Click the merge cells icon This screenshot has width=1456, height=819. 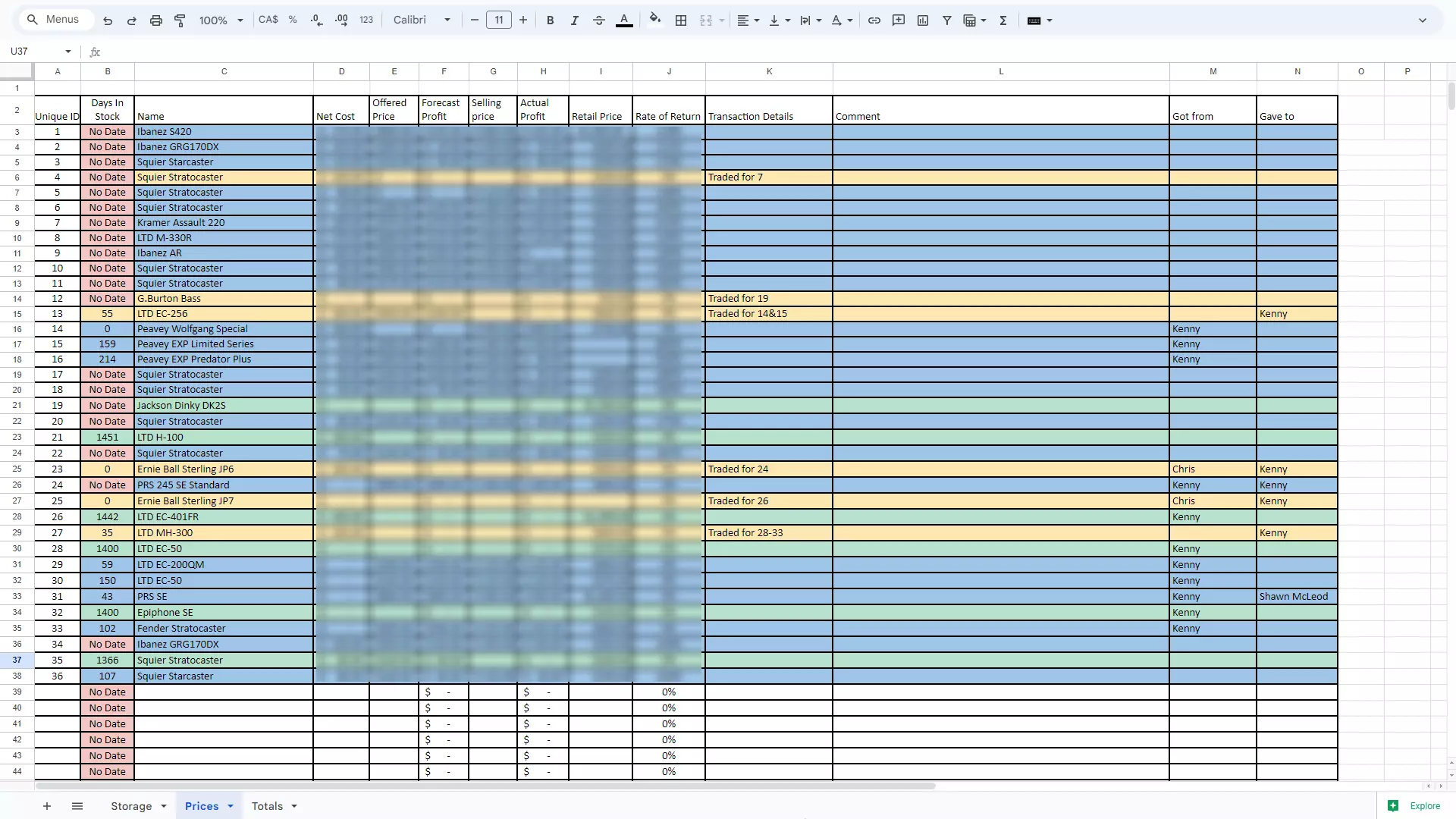[x=706, y=20]
